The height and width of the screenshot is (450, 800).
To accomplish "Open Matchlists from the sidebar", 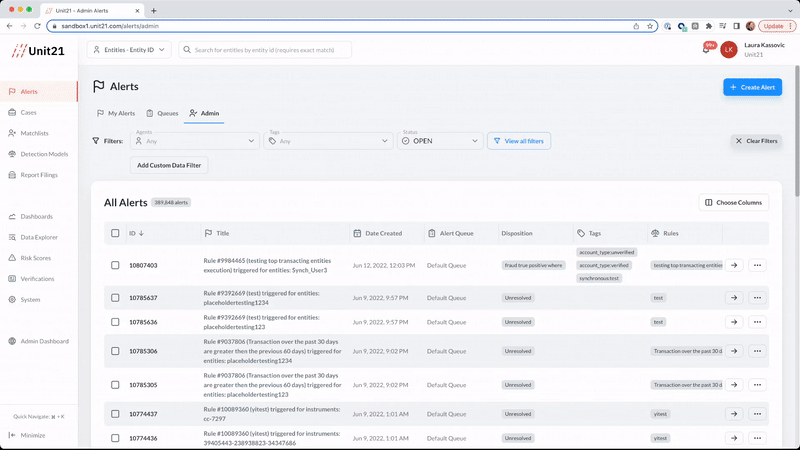I will pos(34,133).
